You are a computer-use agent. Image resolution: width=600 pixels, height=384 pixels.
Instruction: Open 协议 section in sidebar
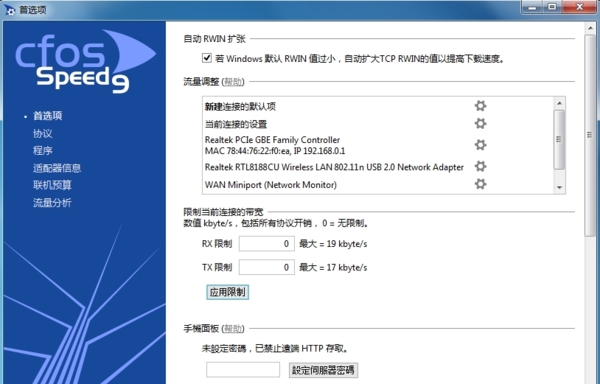pos(42,133)
